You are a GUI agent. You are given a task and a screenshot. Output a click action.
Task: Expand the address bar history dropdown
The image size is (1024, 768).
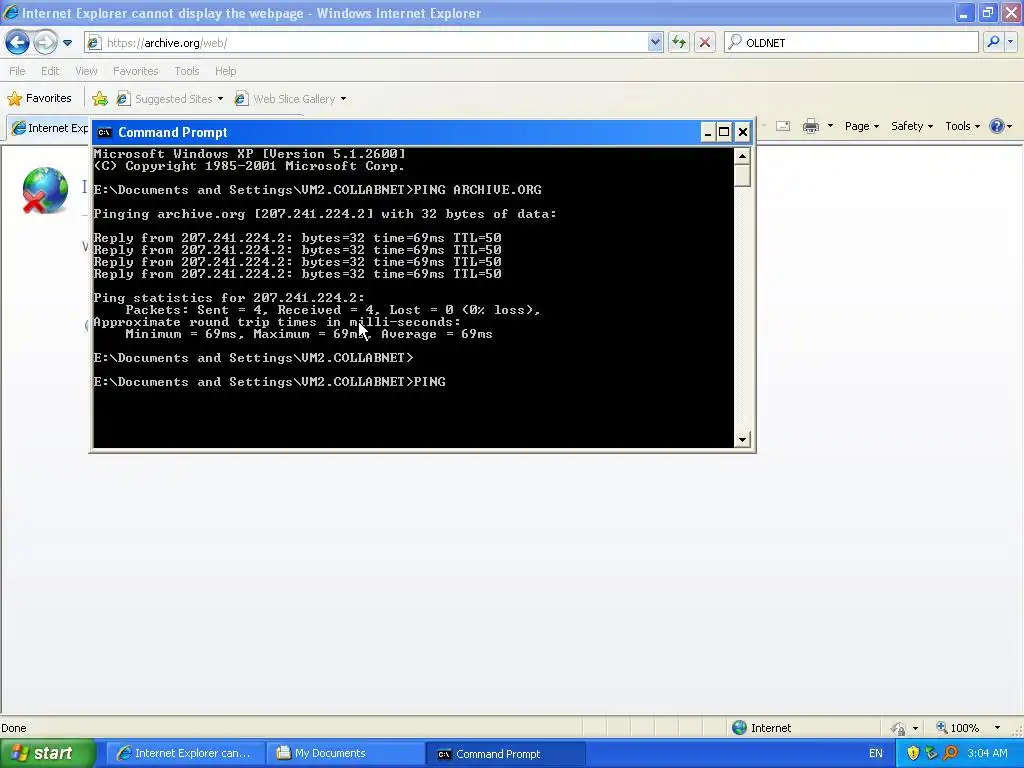[x=655, y=43]
